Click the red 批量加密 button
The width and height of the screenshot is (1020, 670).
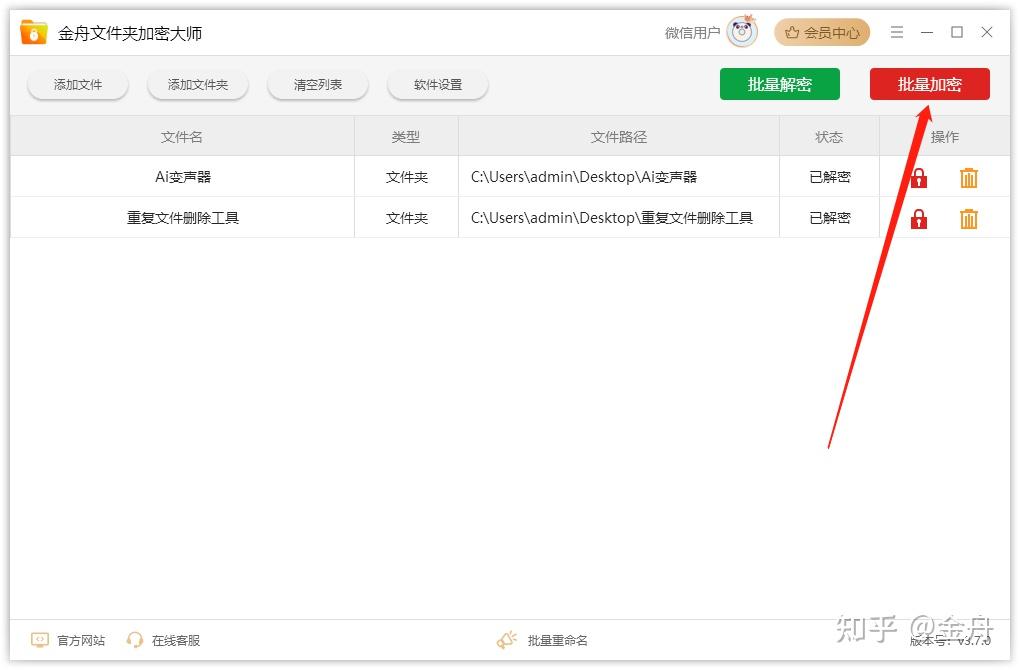point(930,84)
